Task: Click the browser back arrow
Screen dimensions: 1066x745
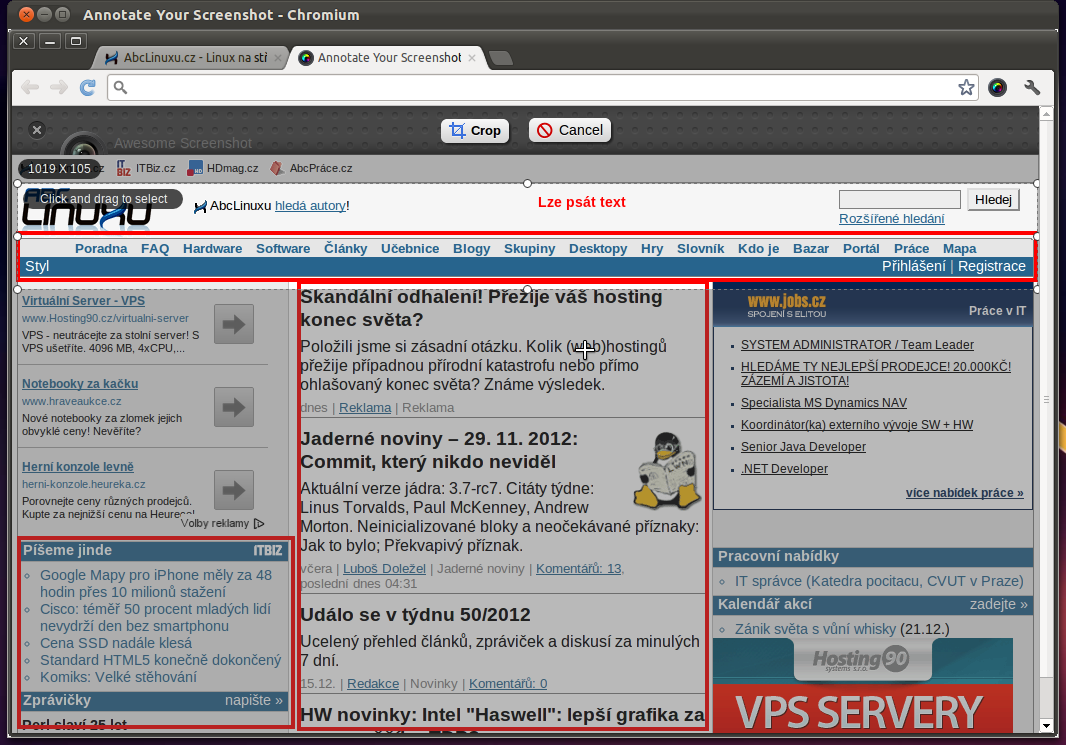Action: tap(30, 87)
